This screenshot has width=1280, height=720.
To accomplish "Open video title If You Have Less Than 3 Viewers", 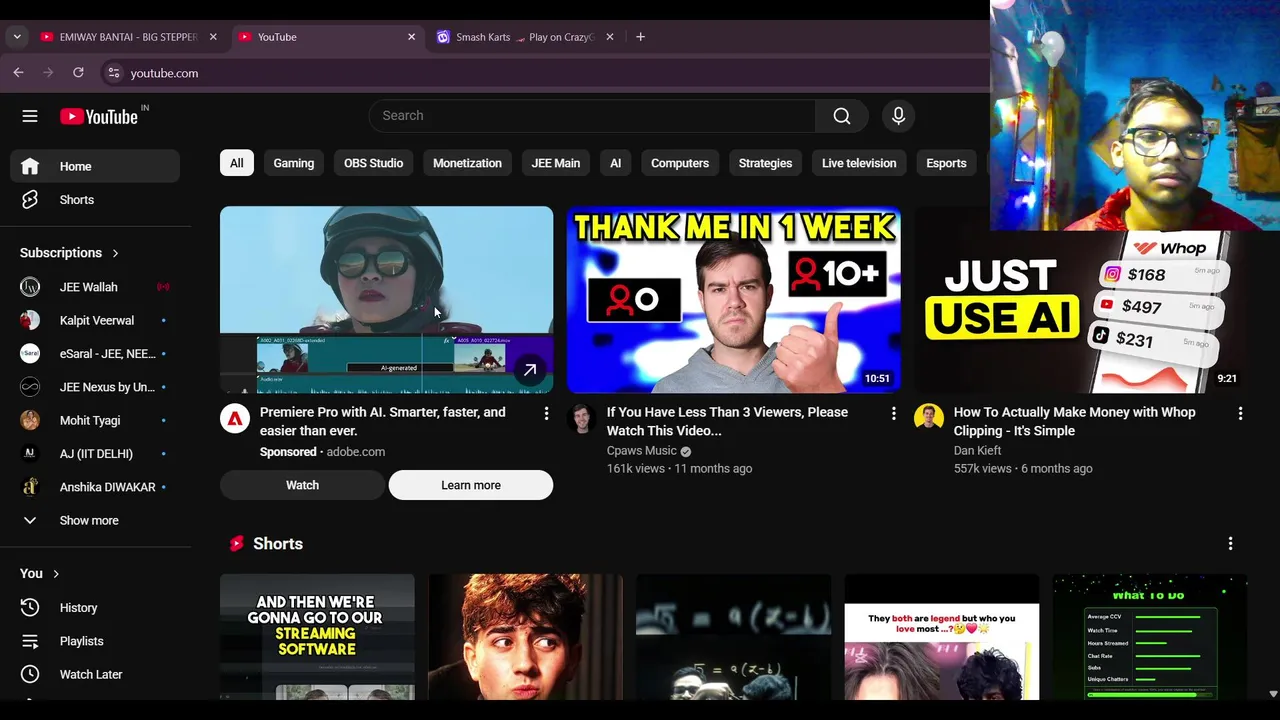I will click(727, 421).
